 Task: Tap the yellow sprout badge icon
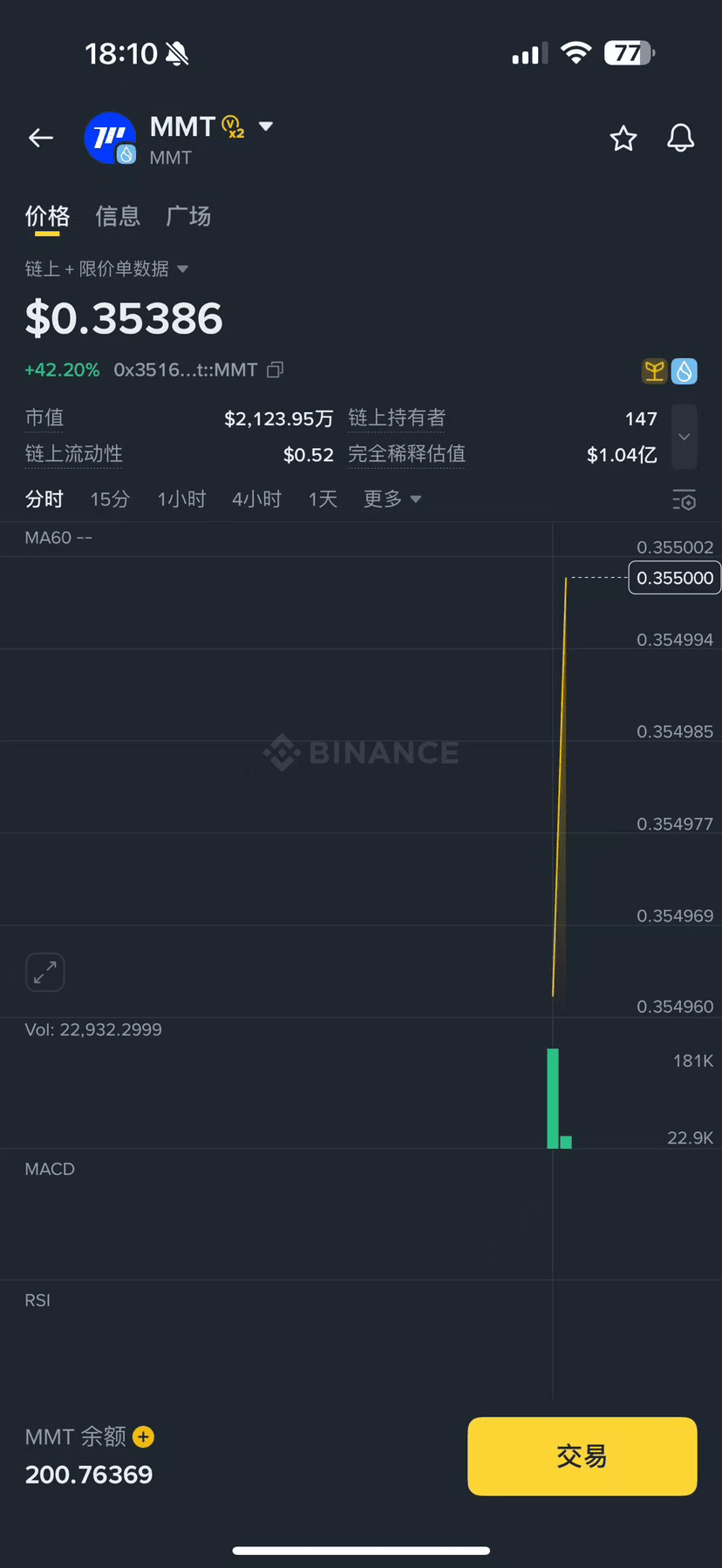click(654, 370)
